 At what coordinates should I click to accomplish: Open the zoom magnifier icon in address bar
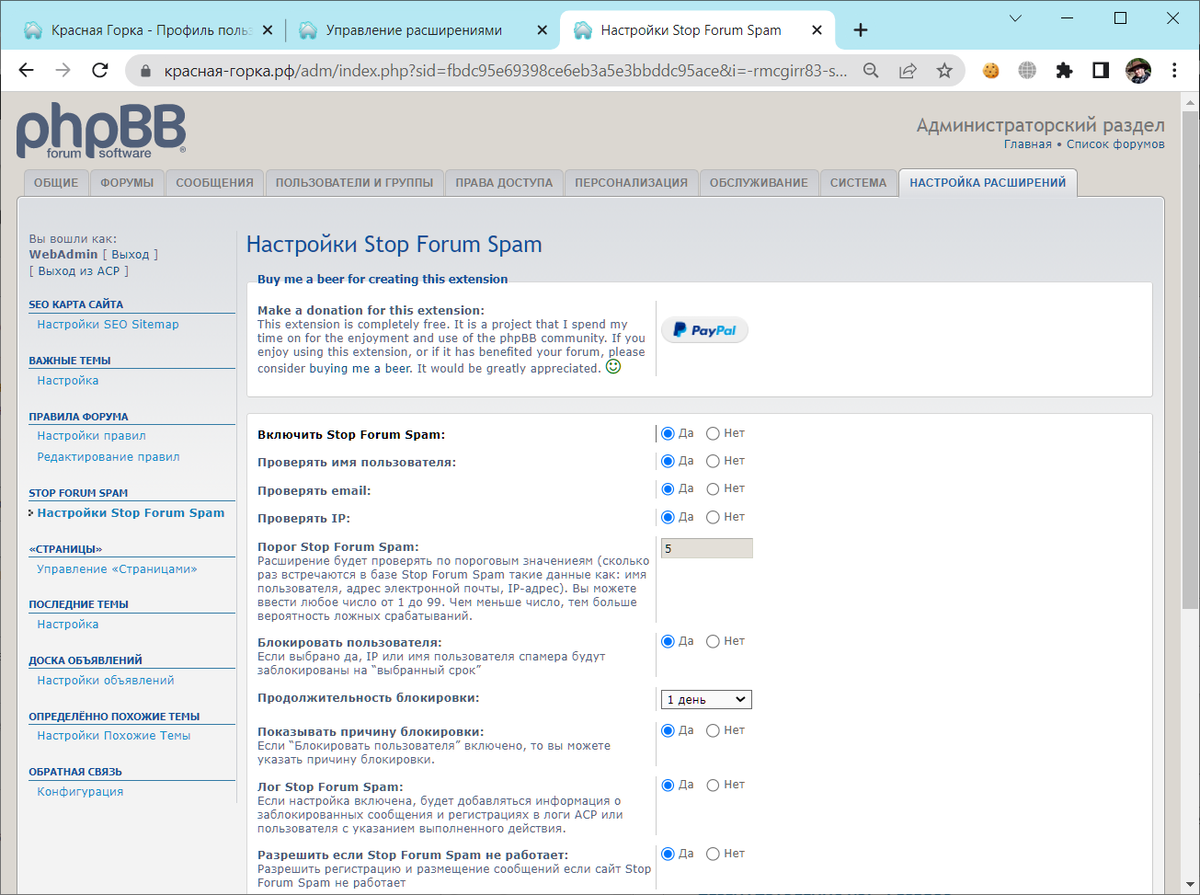[x=871, y=71]
